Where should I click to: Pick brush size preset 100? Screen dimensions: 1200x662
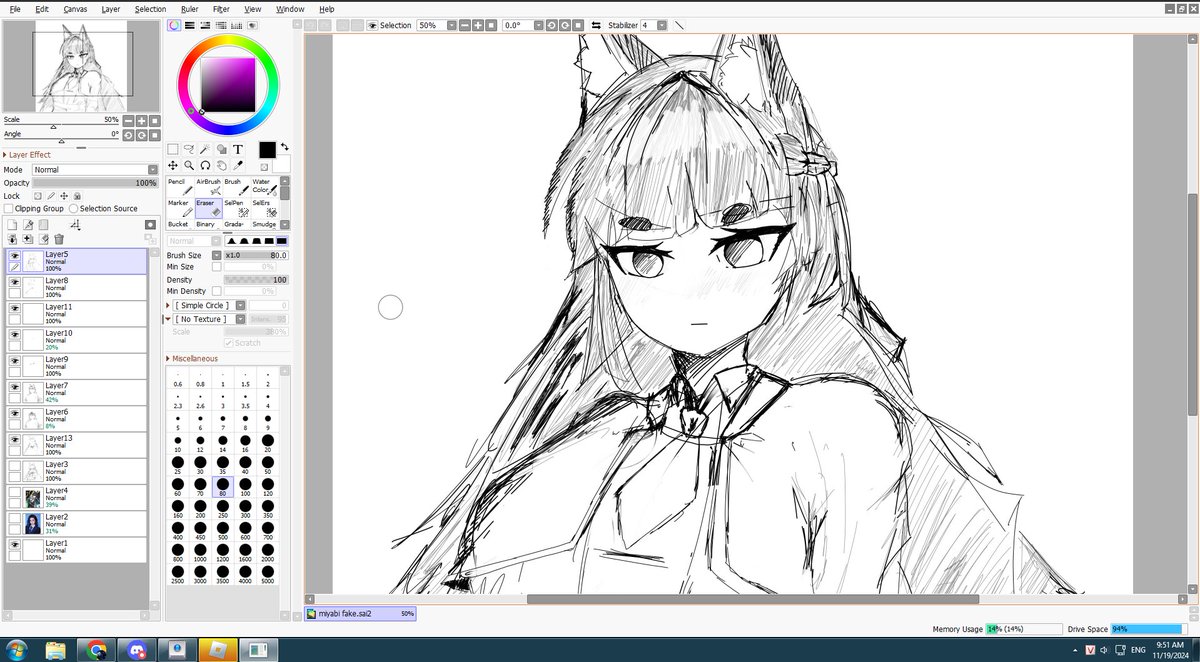[x=245, y=487]
